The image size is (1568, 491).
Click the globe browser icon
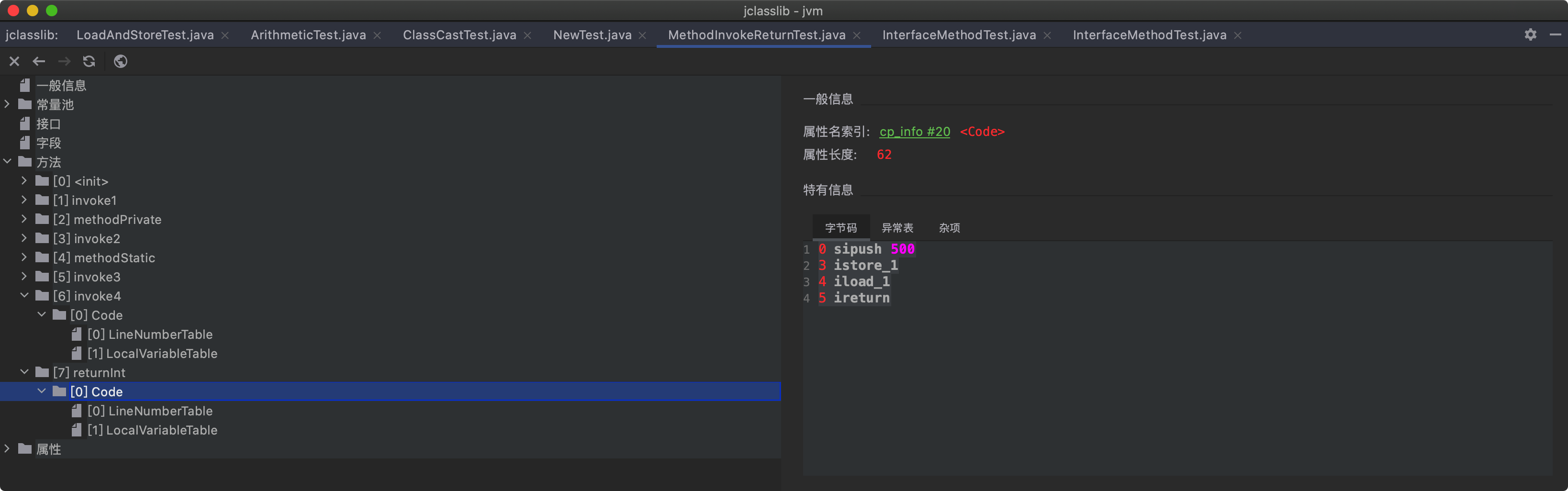(121, 61)
